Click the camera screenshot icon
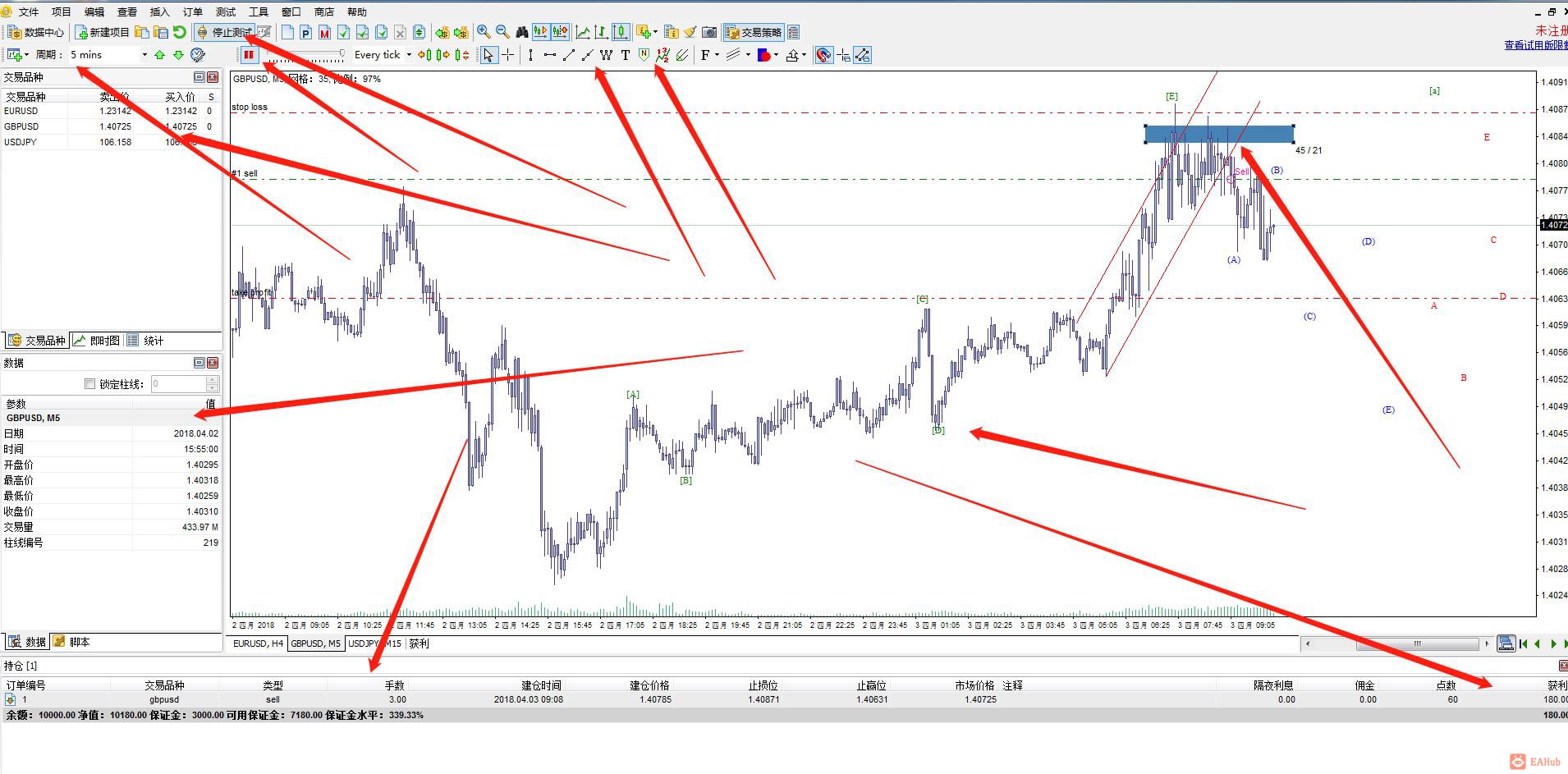 click(709, 32)
